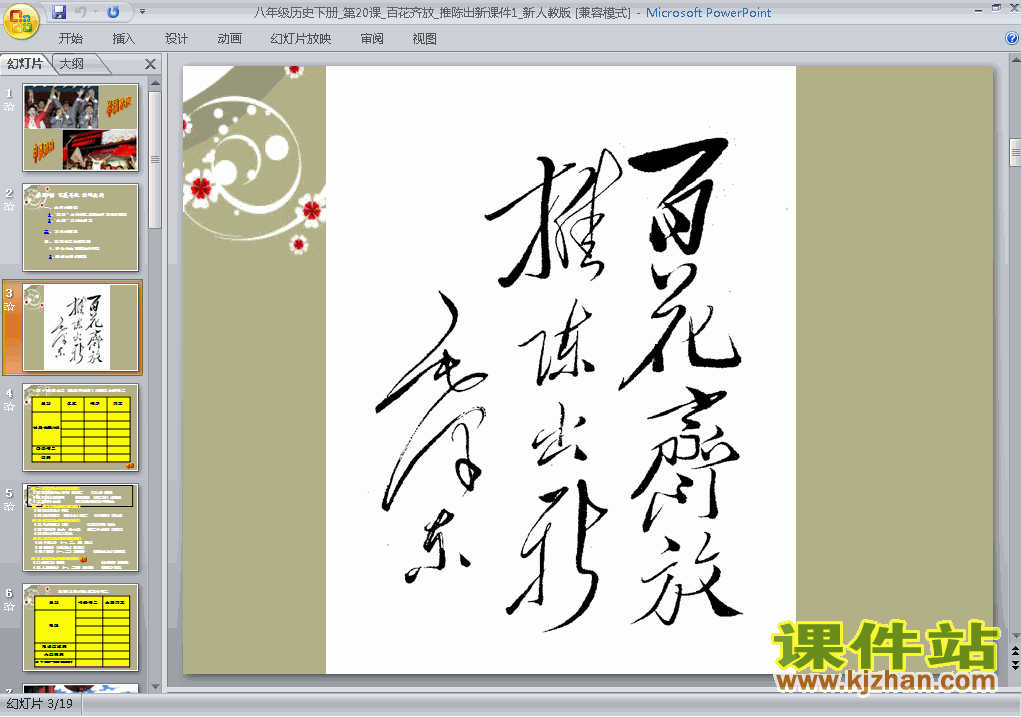Show the 幻灯片 thumbnails pane tab
This screenshot has height=718, width=1021.
tap(25, 64)
